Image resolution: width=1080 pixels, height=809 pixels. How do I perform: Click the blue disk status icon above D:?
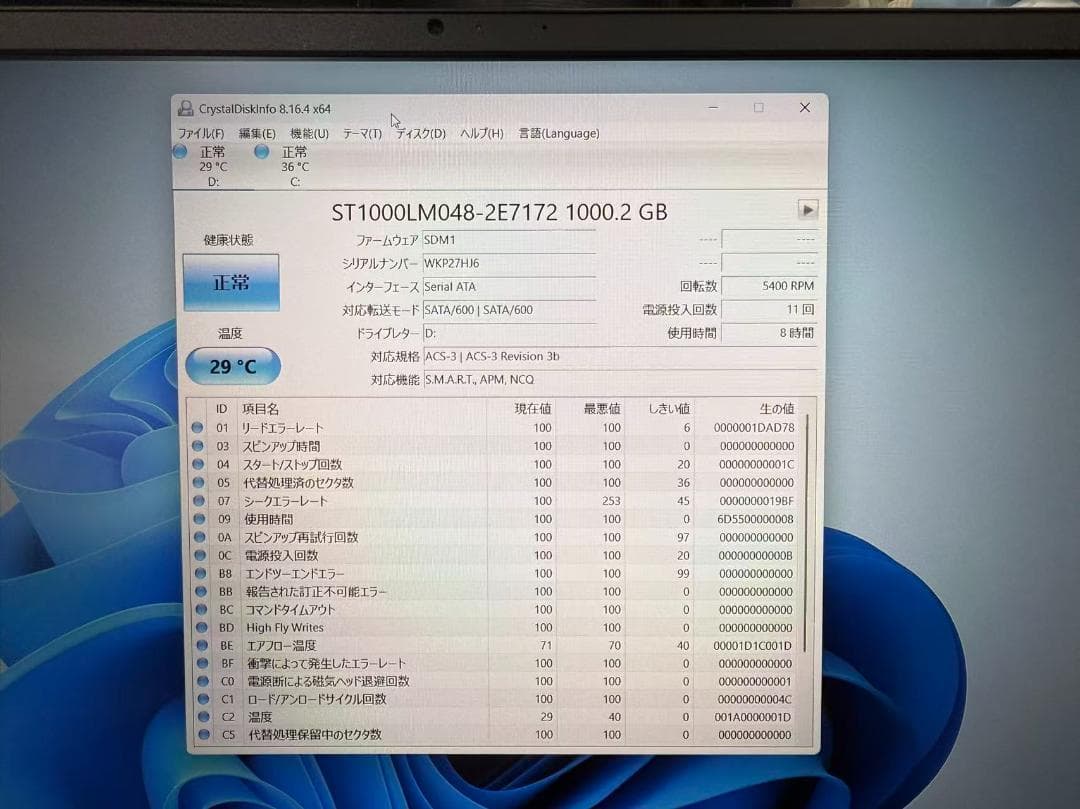click(181, 151)
